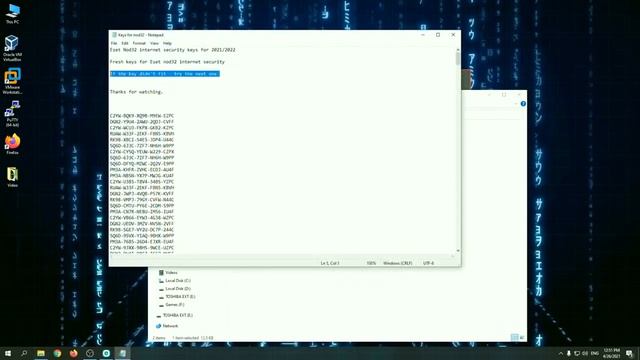Image resolution: width=640 pixels, height=360 pixels.
Task: Click the 100% zoom status entry
Action: pyautogui.click(x=371, y=263)
